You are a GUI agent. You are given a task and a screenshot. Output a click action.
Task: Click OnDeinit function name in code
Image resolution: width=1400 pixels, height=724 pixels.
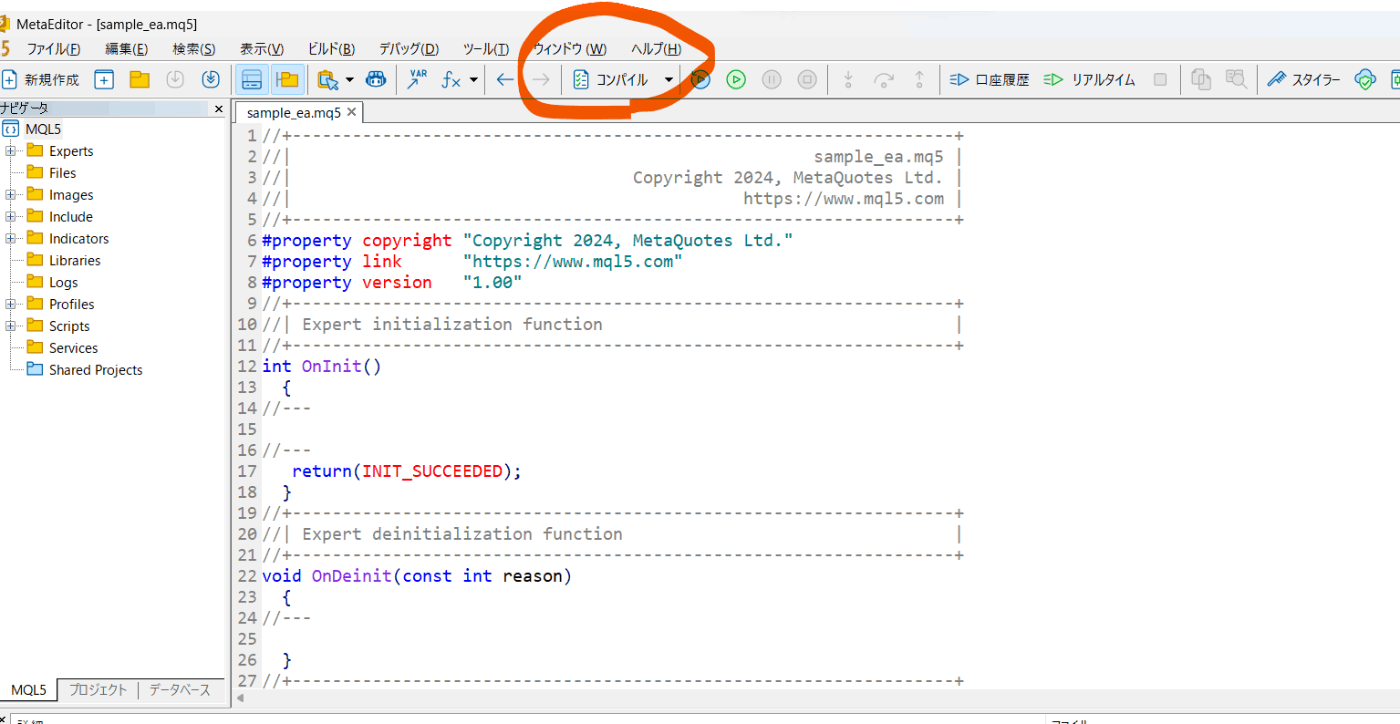click(x=351, y=576)
